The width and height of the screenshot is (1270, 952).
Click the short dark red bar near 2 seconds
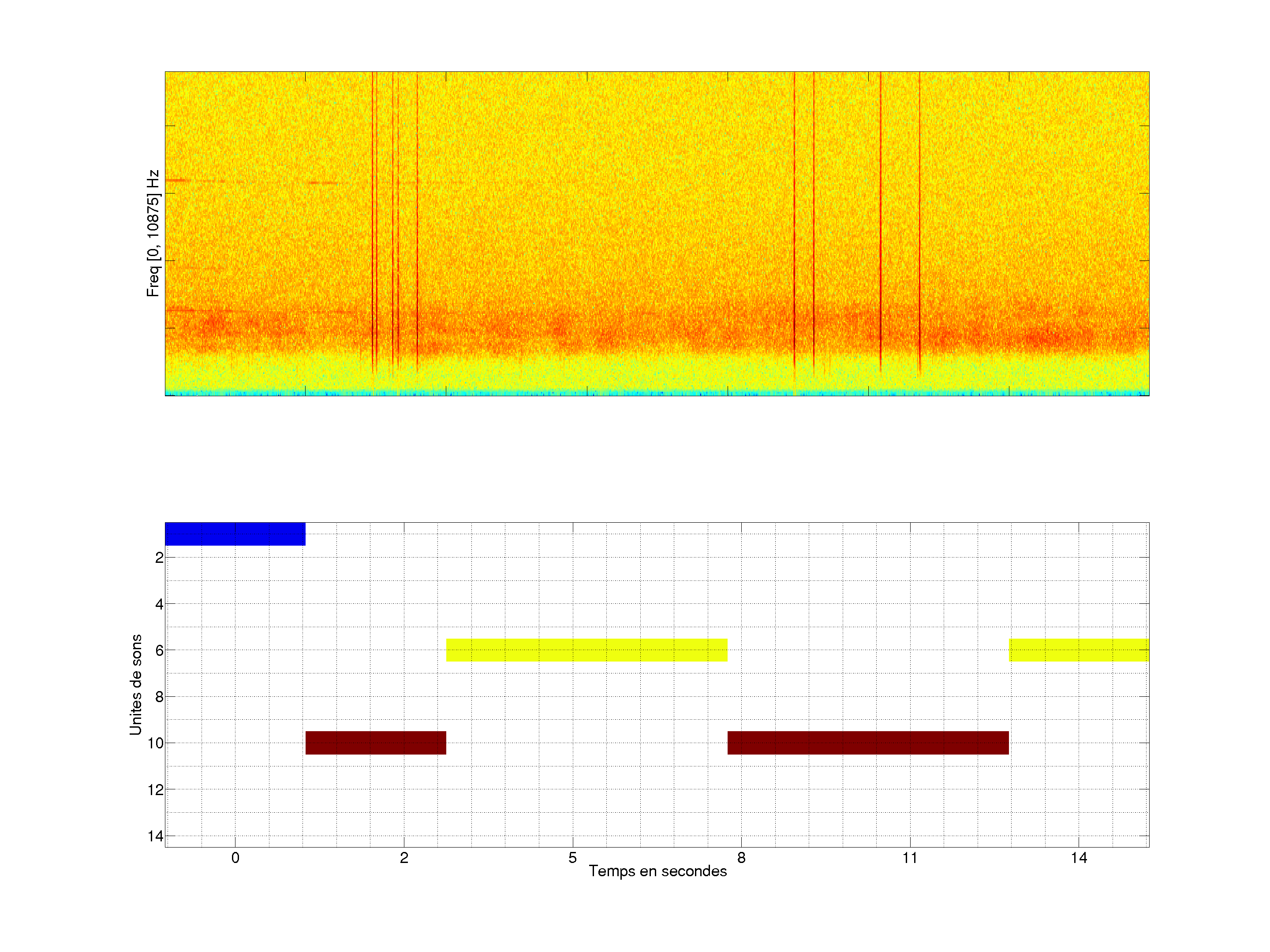(376, 743)
